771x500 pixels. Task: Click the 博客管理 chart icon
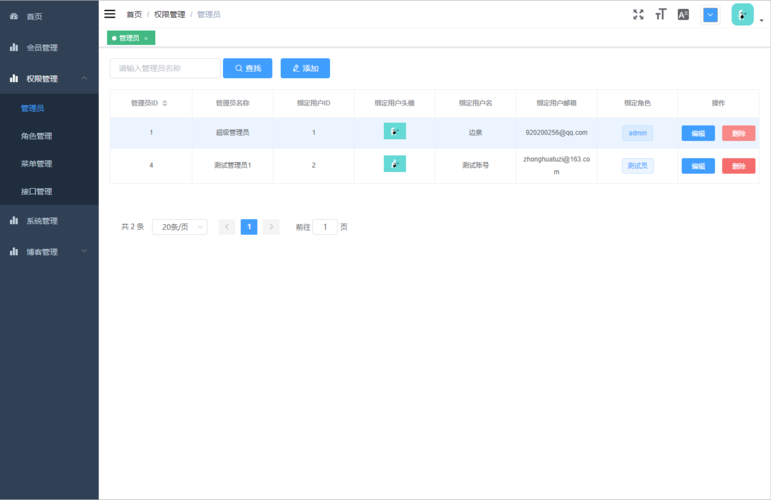coord(14,251)
